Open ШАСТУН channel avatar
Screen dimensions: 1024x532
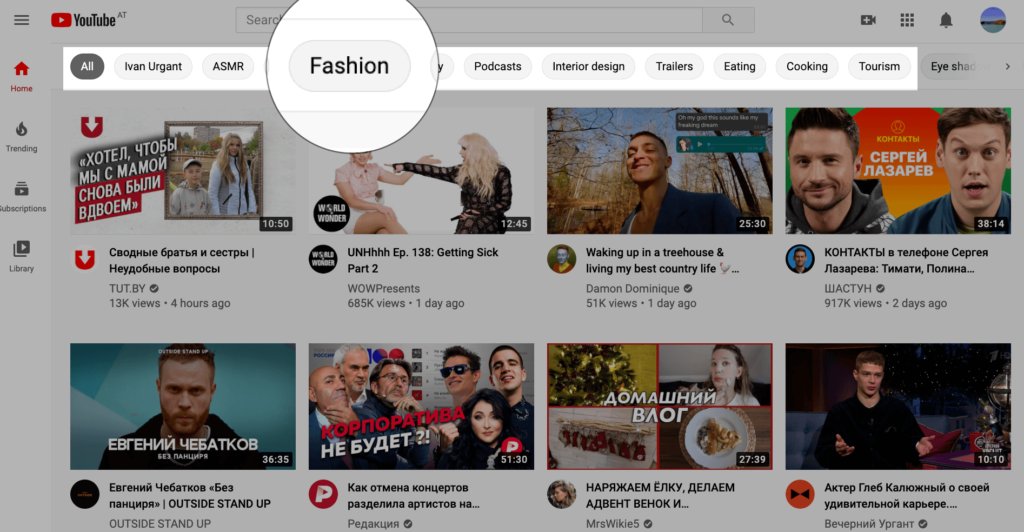click(x=800, y=260)
